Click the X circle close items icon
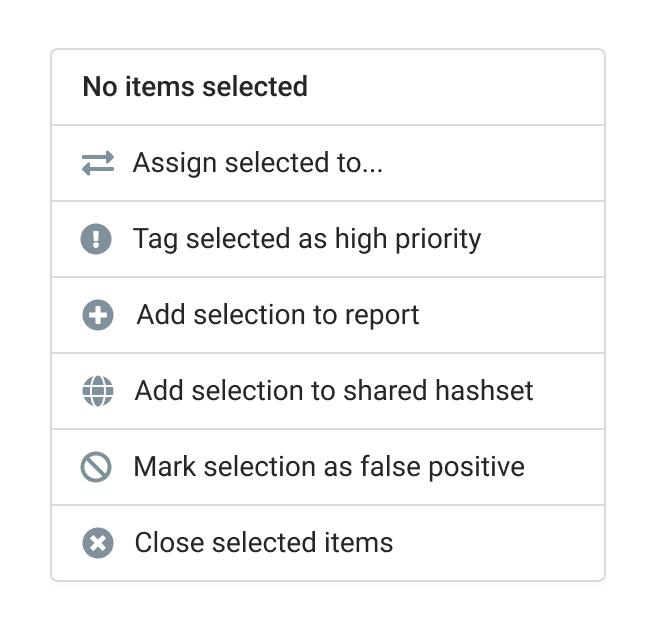This screenshot has width=656, height=630. point(98,543)
